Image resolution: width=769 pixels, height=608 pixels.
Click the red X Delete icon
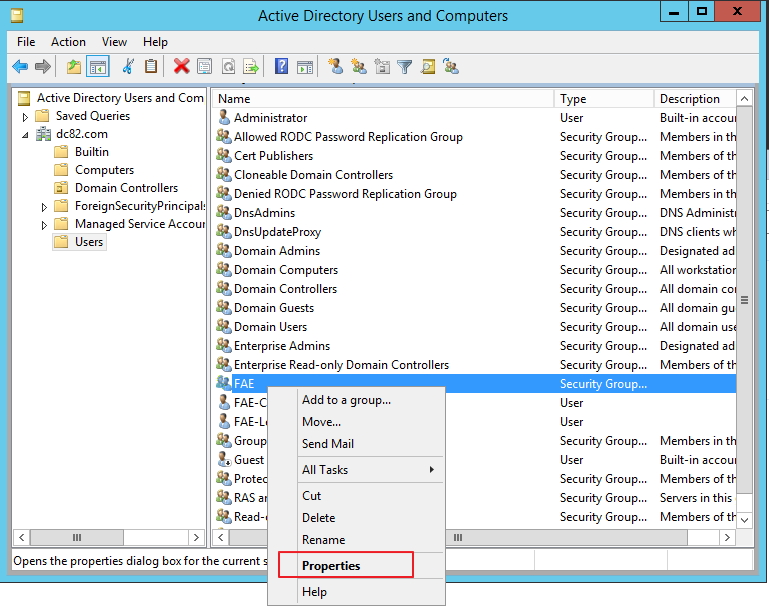pos(181,66)
